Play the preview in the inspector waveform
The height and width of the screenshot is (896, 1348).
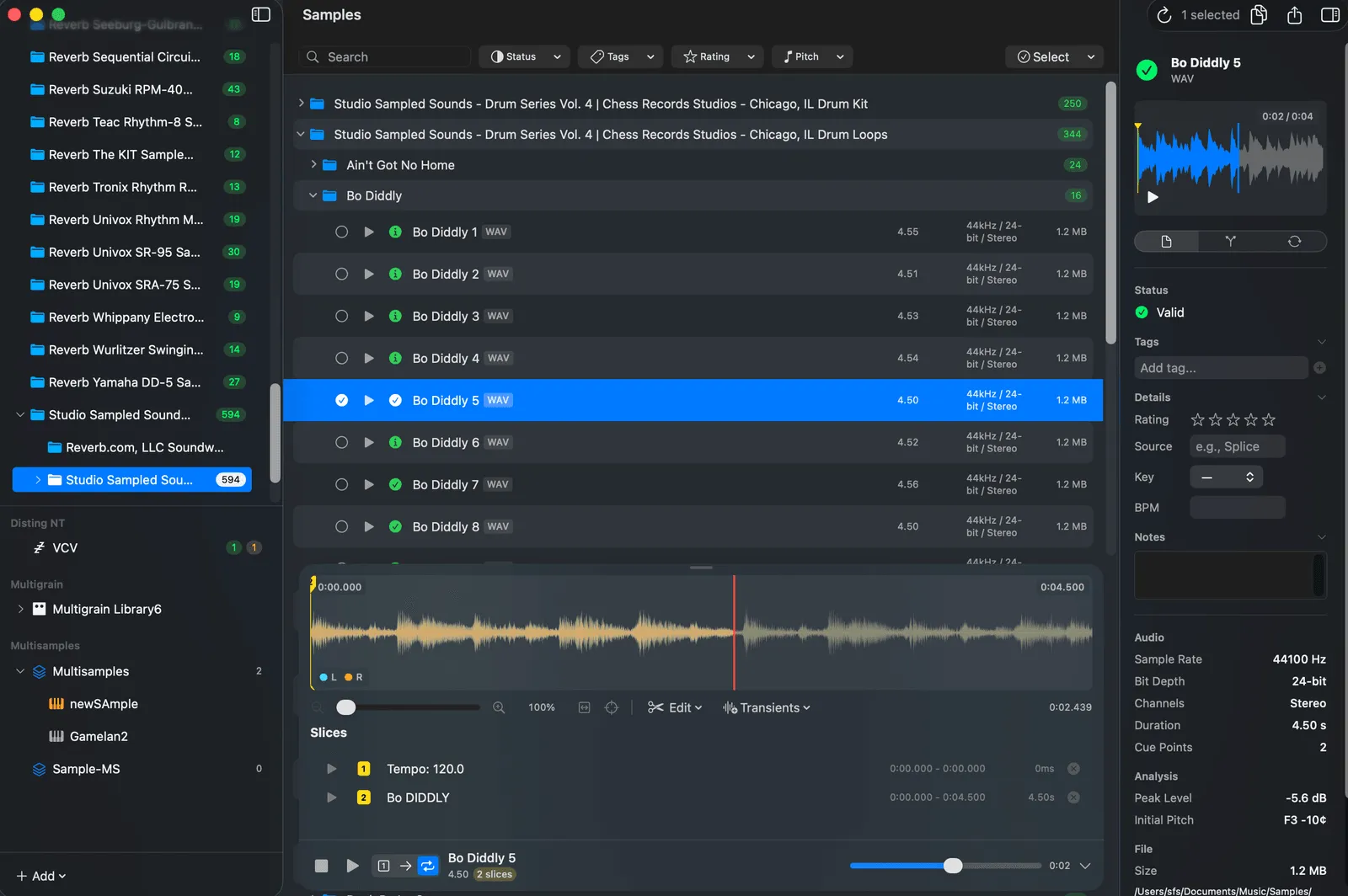[1153, 197]
